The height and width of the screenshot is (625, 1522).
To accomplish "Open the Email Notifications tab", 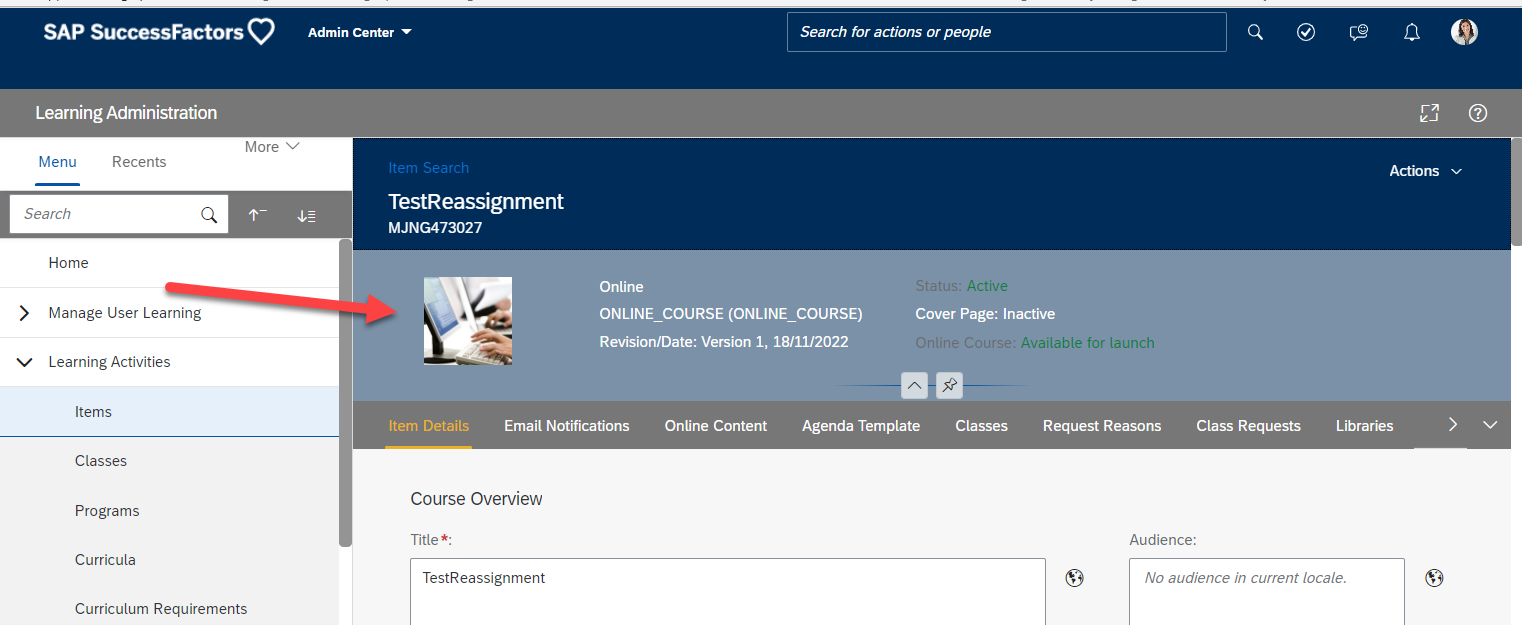I will coord(567,426).
